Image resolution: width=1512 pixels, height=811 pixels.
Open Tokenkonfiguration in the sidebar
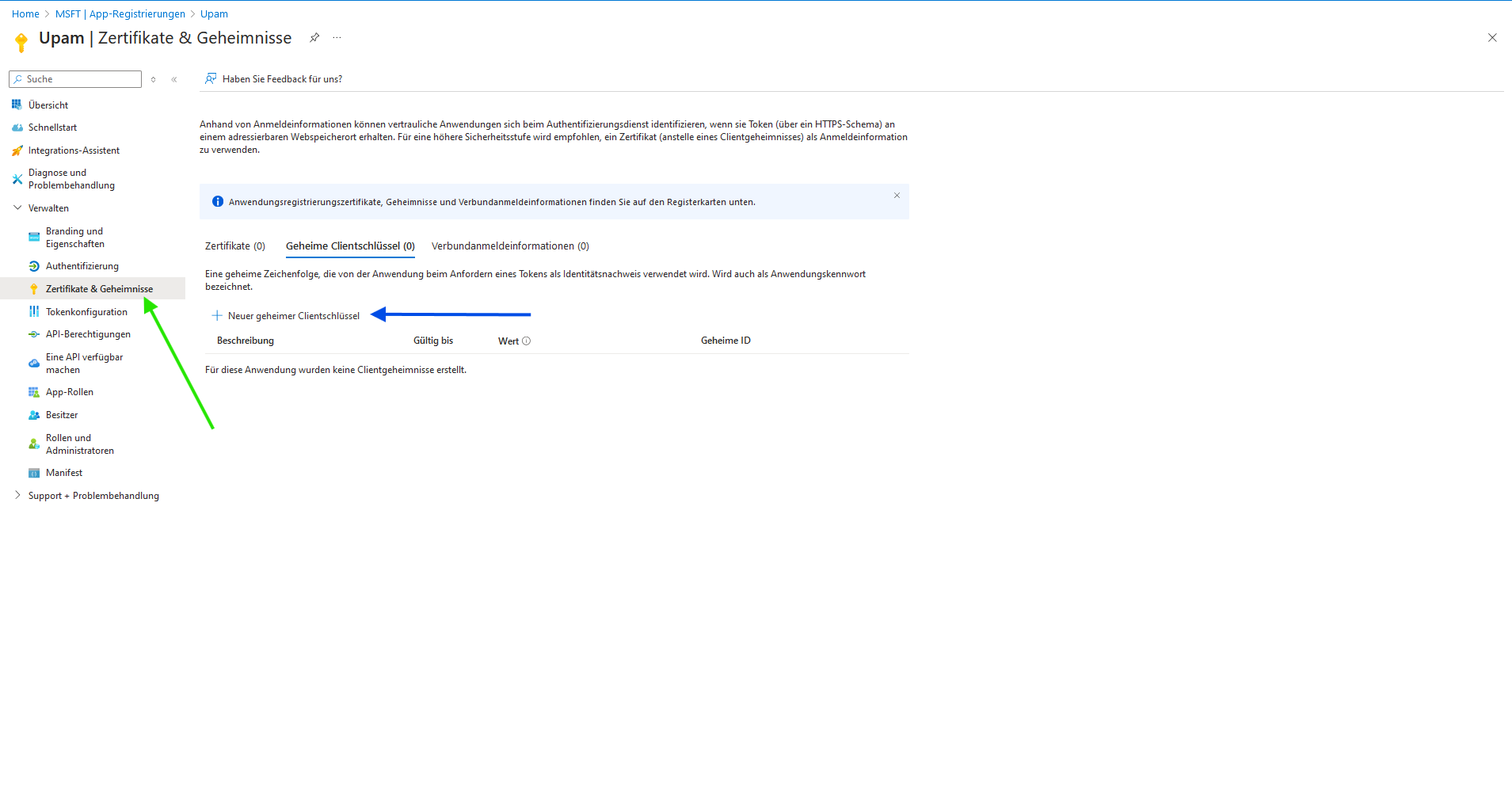click(x=86, y=312)
